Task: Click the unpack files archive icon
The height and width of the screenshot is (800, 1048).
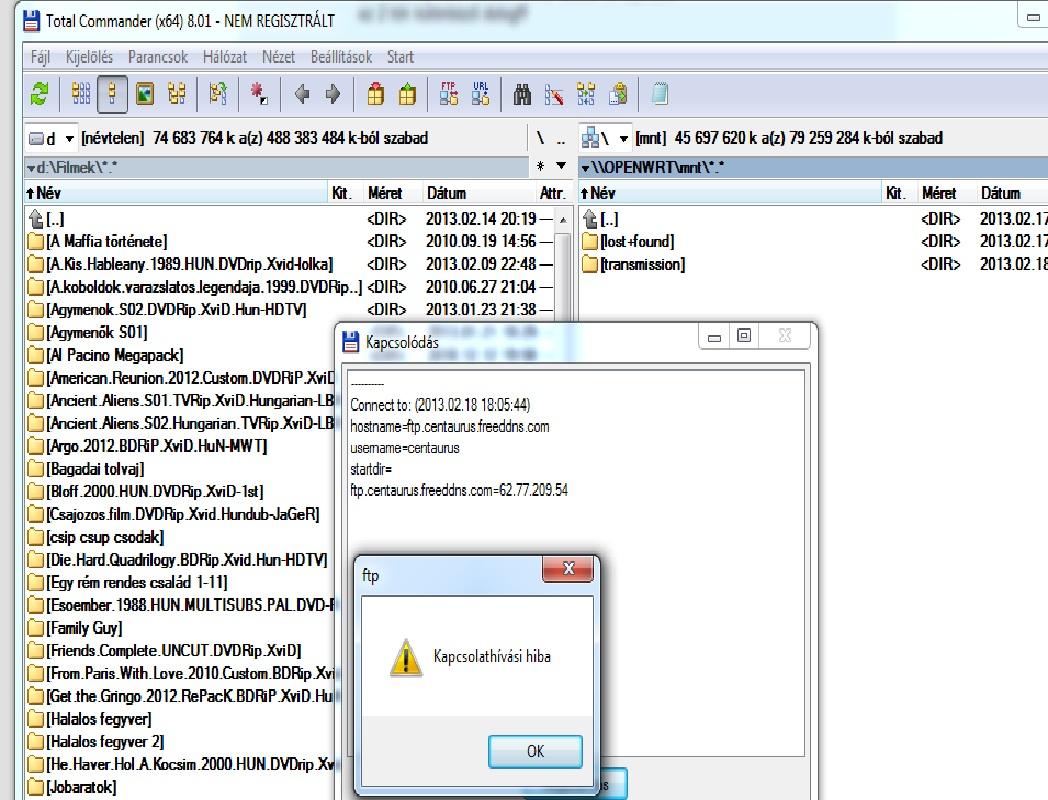Action: coord(407,94)
